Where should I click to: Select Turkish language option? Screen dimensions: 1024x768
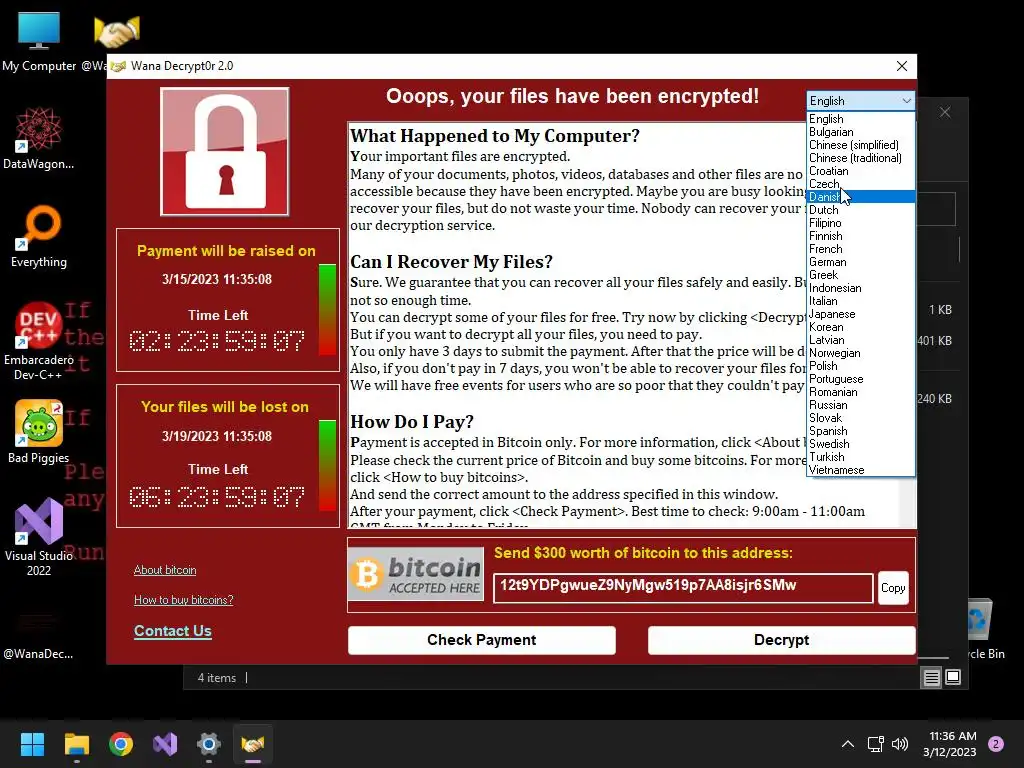(x=861, y=457)
